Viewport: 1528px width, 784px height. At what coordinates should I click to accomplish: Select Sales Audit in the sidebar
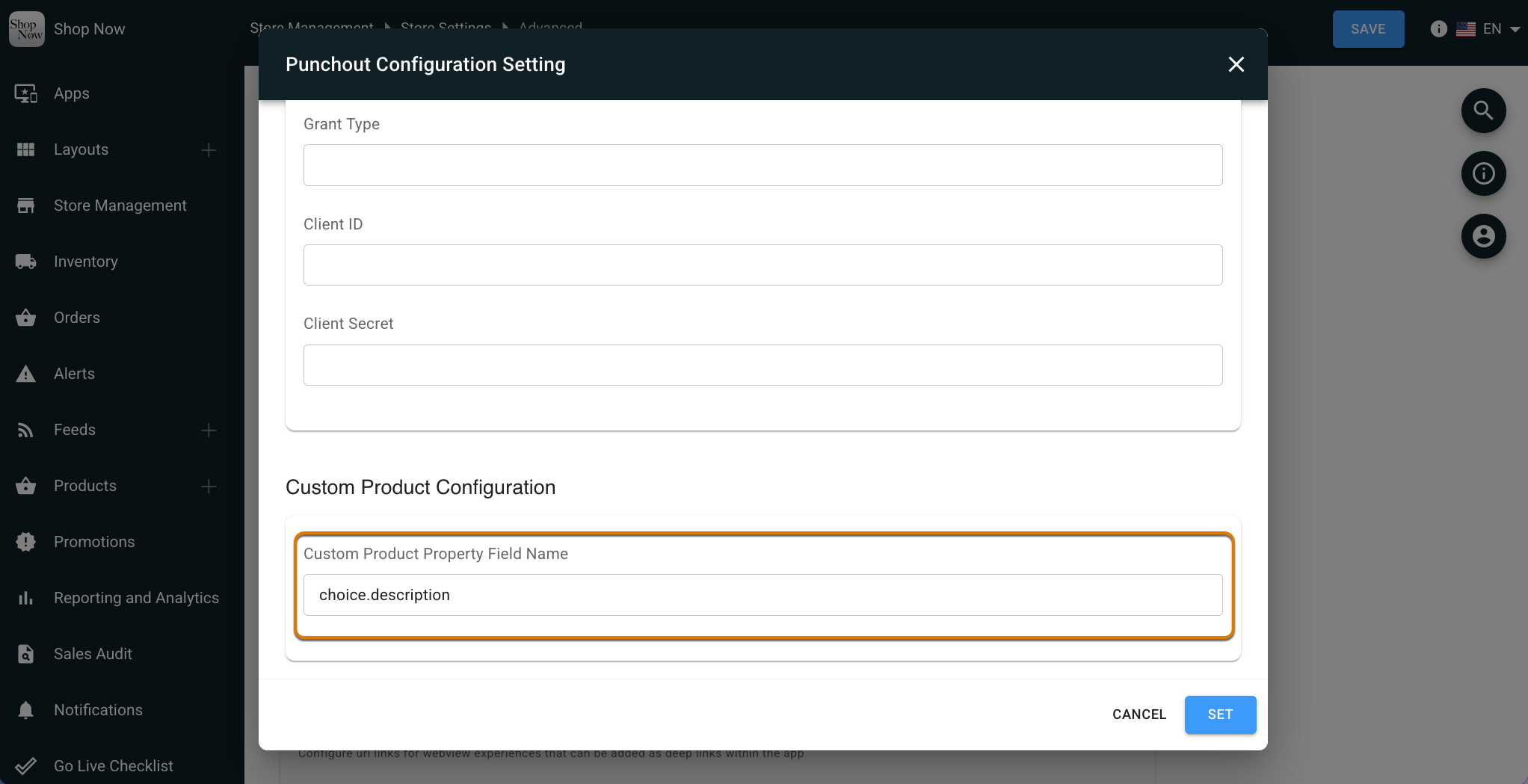93,654
